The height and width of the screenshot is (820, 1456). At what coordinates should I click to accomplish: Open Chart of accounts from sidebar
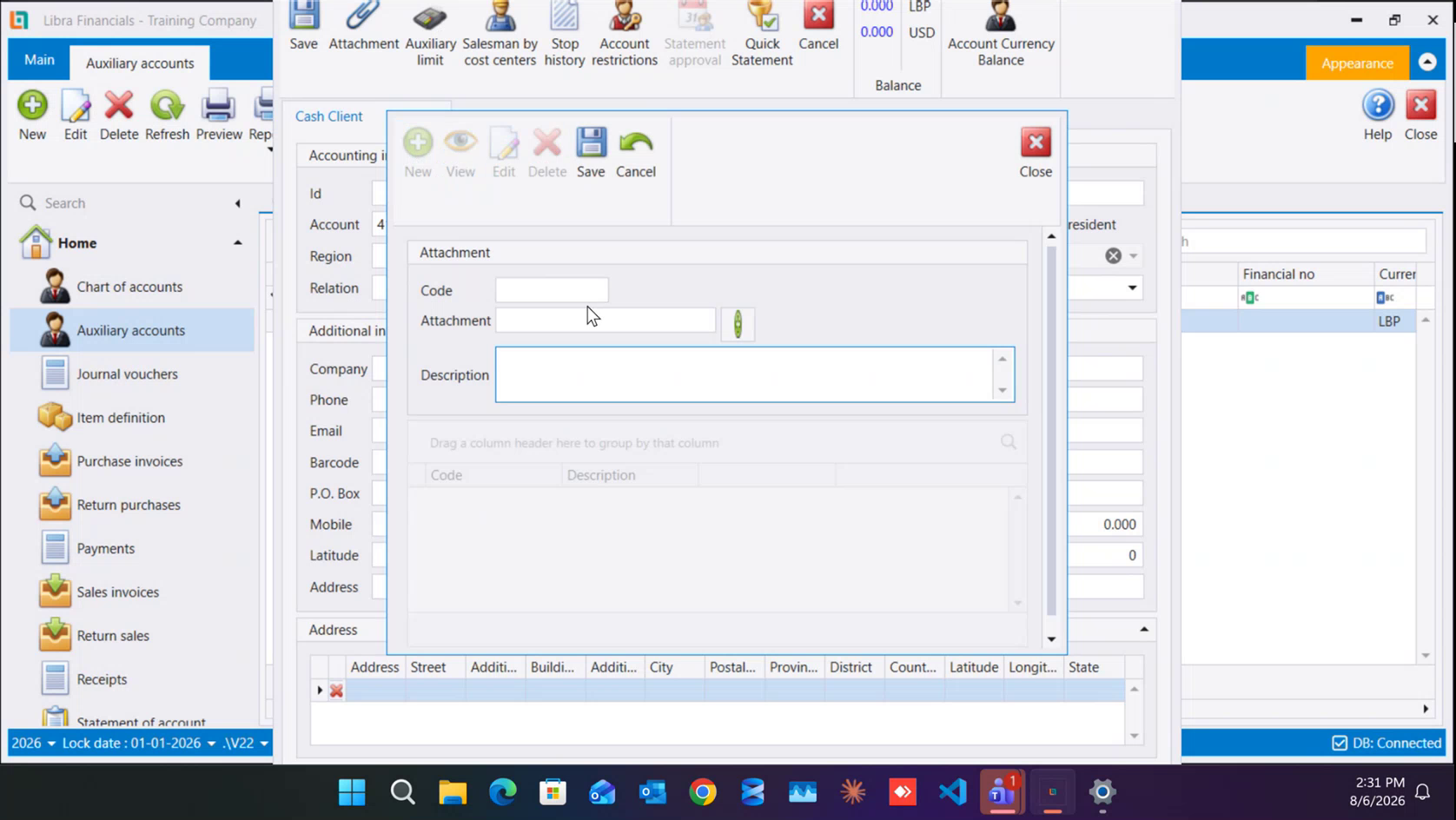(130, 287)
